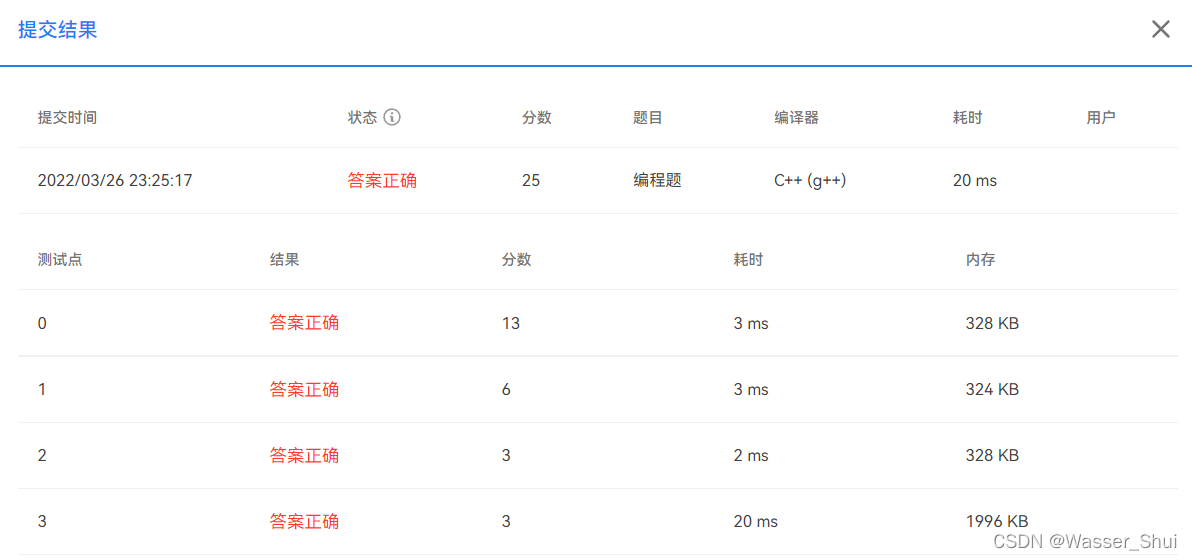Click 答案正确 result for test point 3

[x=304, y=522]
